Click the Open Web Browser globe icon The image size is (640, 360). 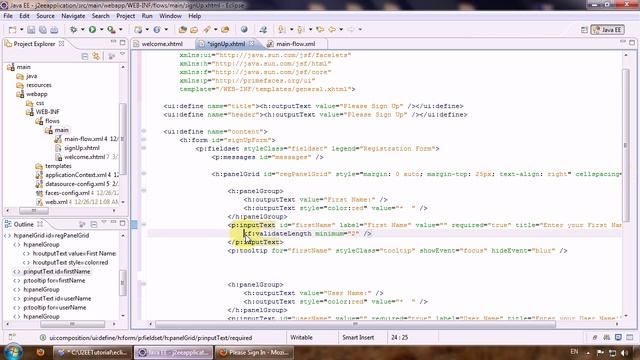(244, 29)
